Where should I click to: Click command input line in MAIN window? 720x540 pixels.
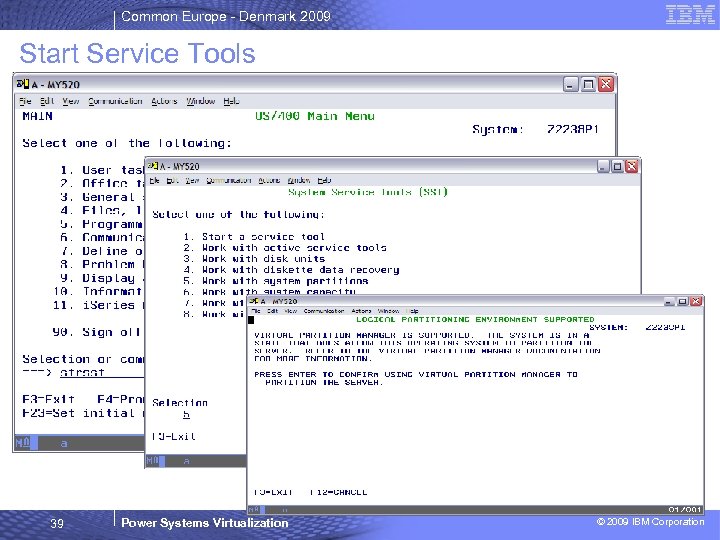102,372
